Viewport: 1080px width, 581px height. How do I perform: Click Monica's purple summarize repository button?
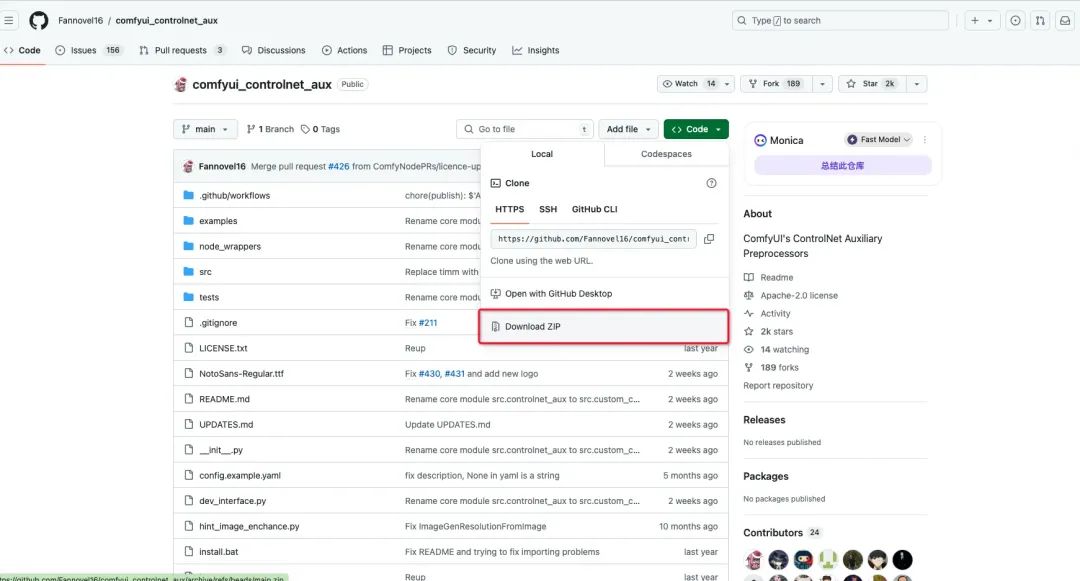click(842, 166)
